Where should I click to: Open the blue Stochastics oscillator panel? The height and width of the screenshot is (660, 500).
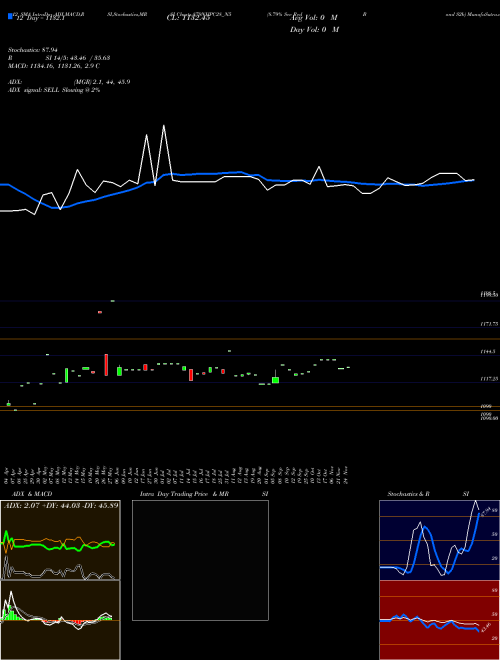click(x=439, y=540)
